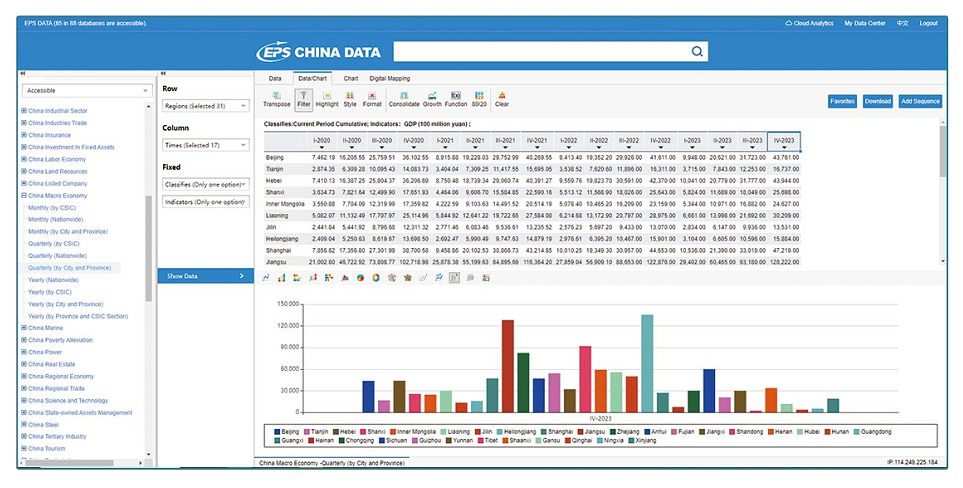This screenshot has height=488, width=963.
Task: Collapse the Row/Column settings panel arrows
Action: point(163,73)
